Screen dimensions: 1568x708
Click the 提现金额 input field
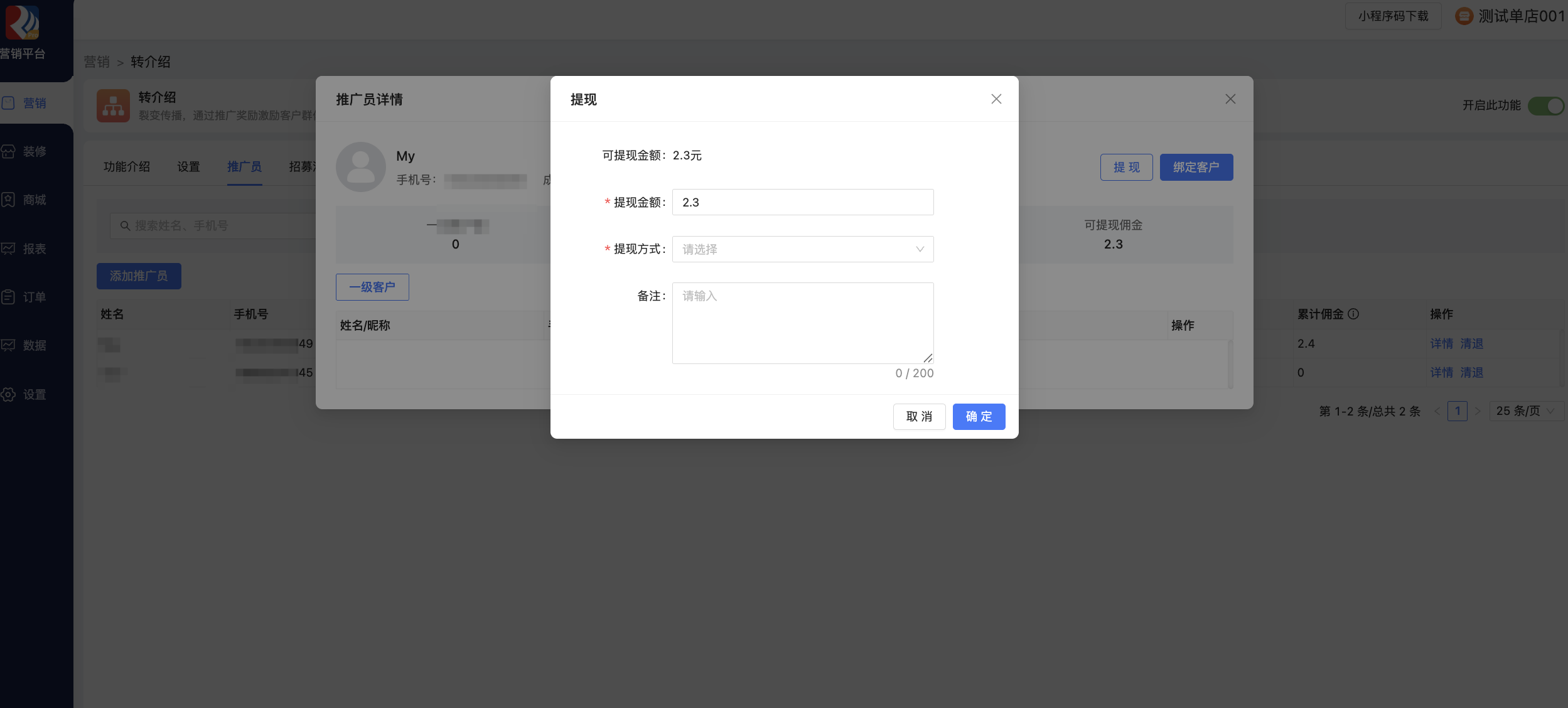(x=802, y=202)
